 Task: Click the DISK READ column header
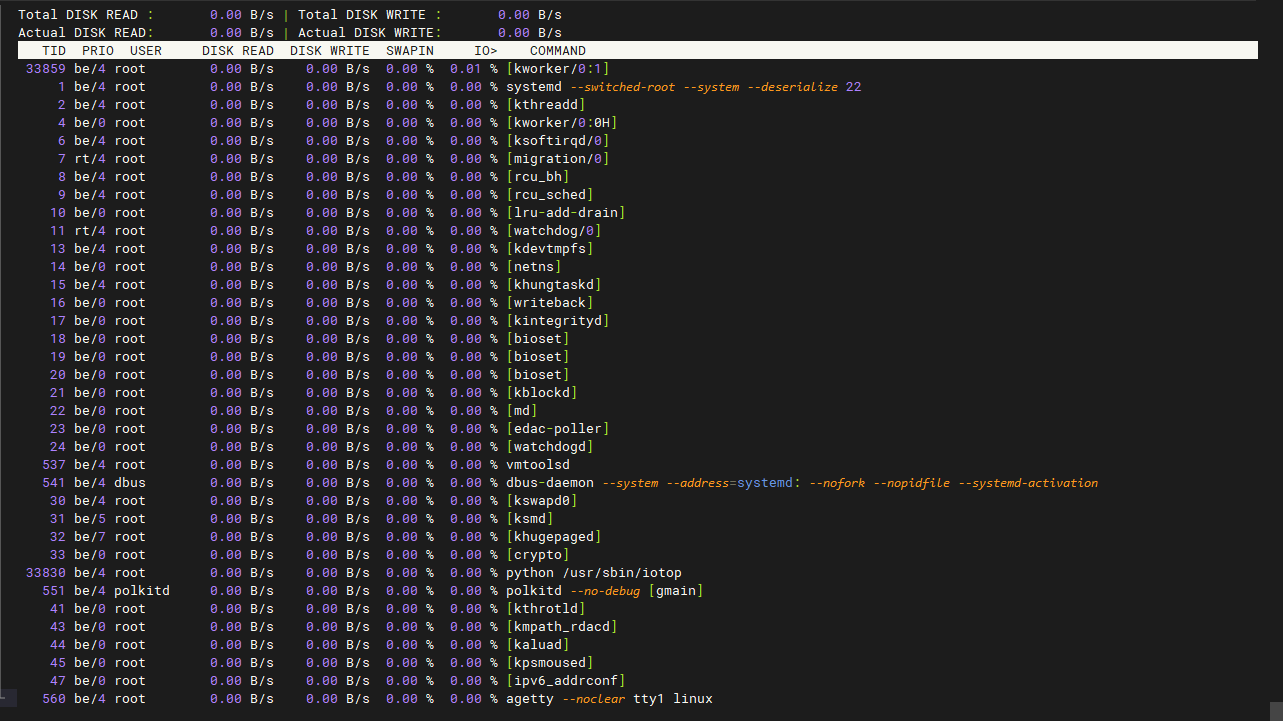click(x=238, y=51)
